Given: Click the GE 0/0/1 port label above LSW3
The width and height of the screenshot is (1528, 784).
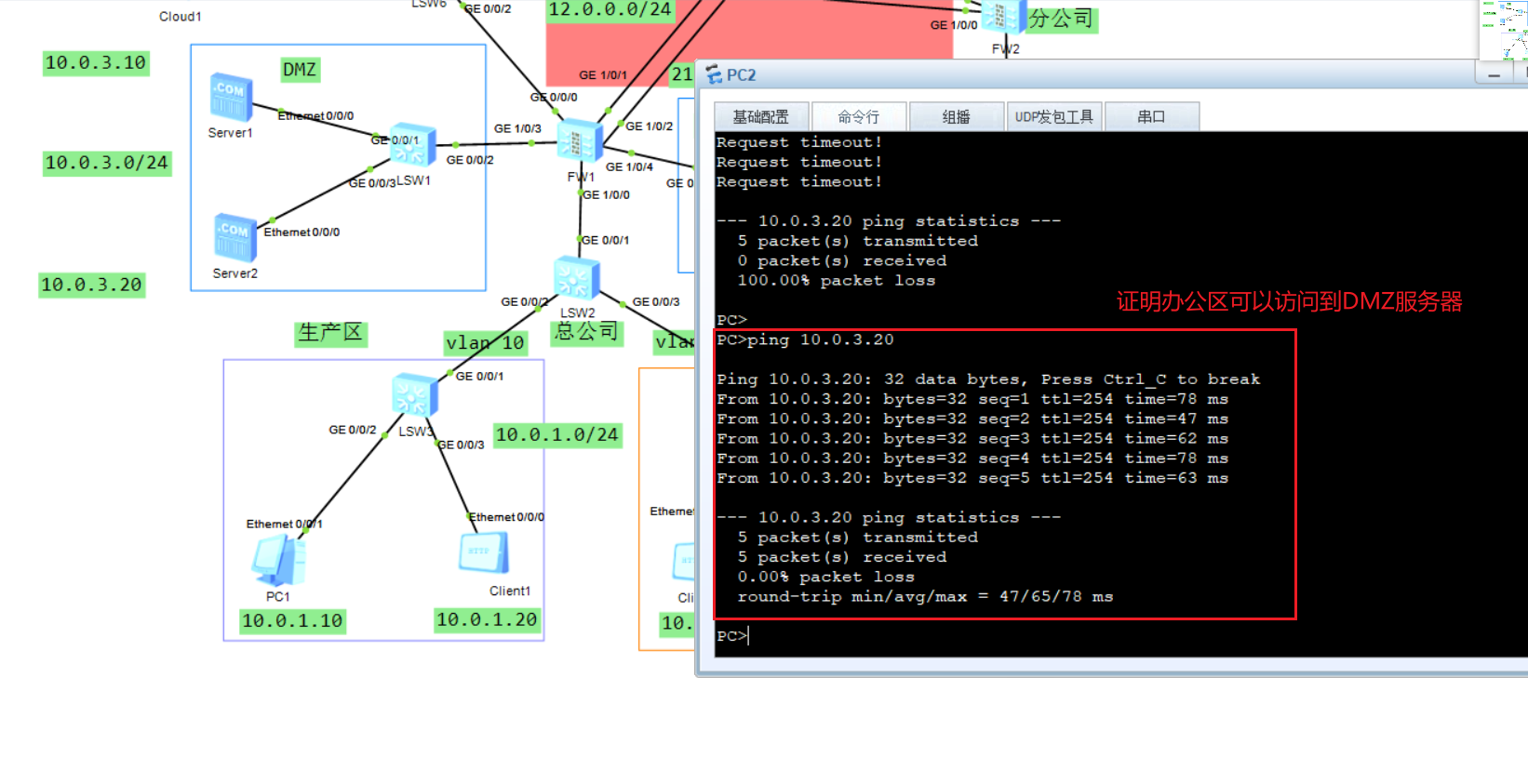Looking at the screenshot, I should point(479,376).
